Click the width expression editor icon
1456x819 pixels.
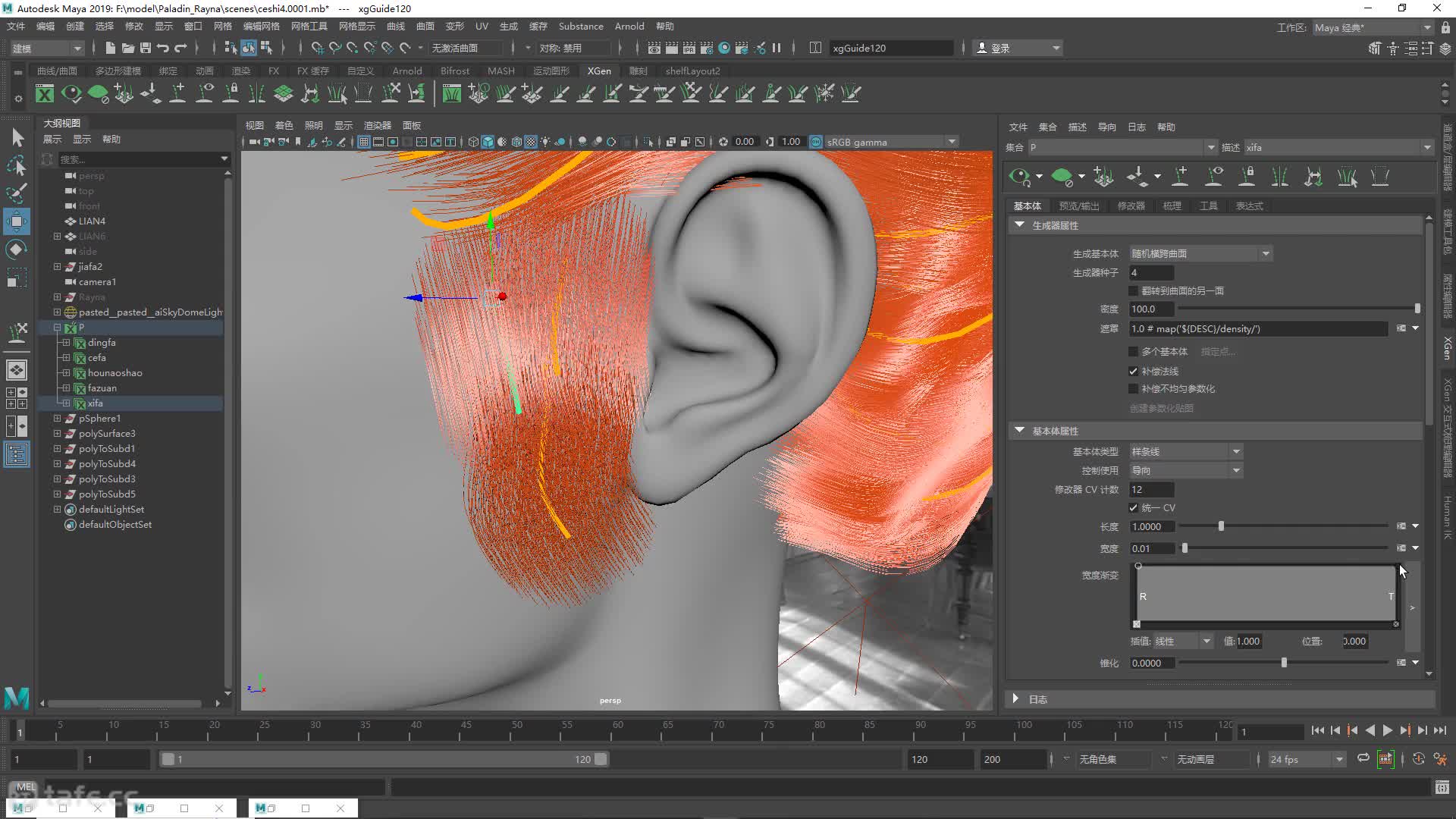[x=1401, y=548]
